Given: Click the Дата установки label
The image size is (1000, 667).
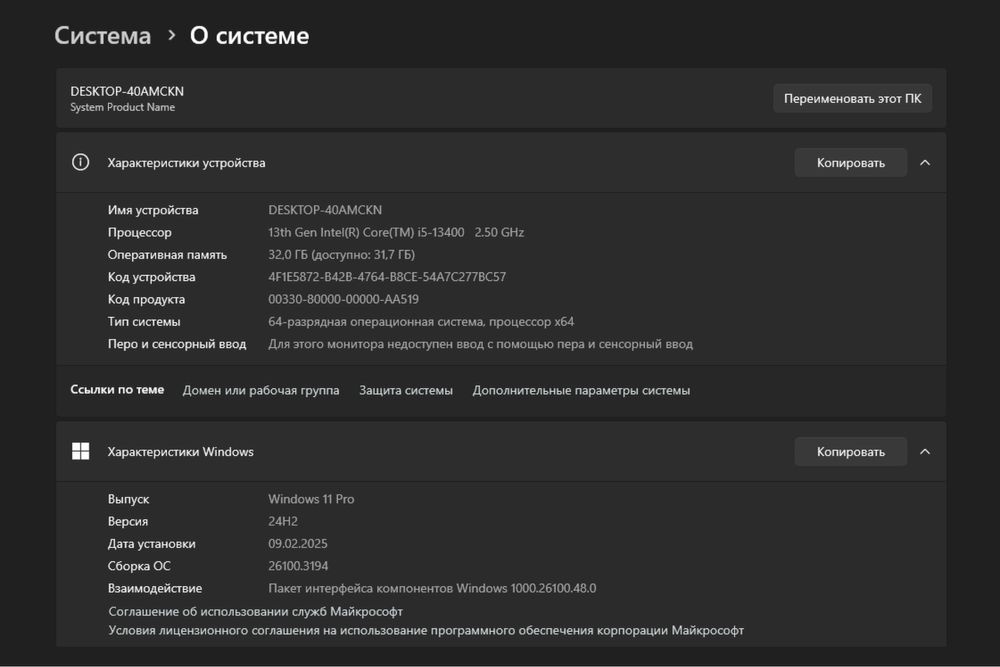Looking at the screenshot, I should pos(151,543).
